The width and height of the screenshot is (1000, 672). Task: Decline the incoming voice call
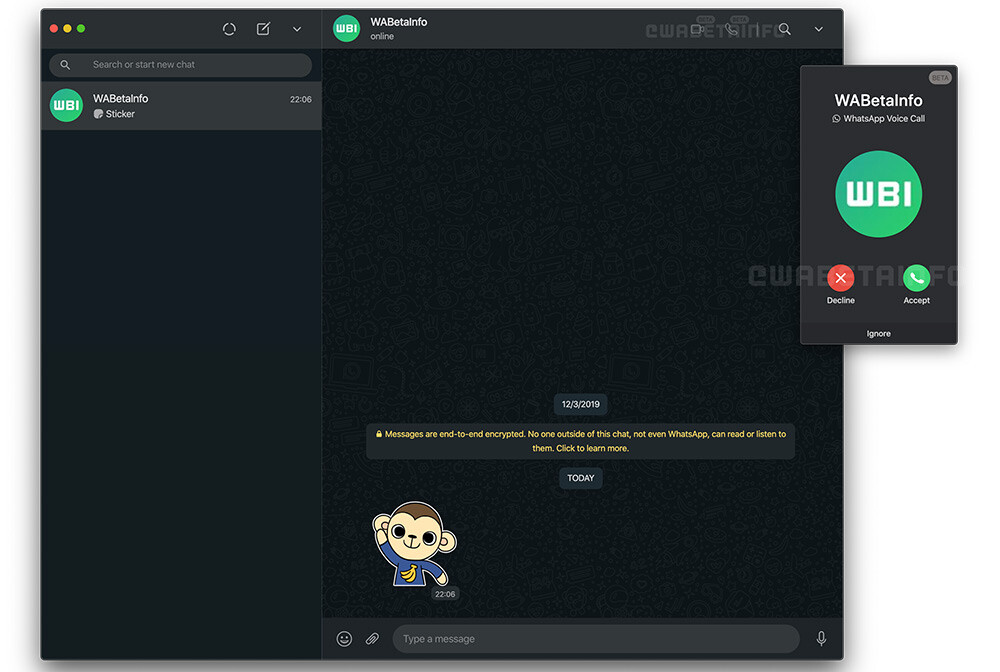tap(841, 278)
